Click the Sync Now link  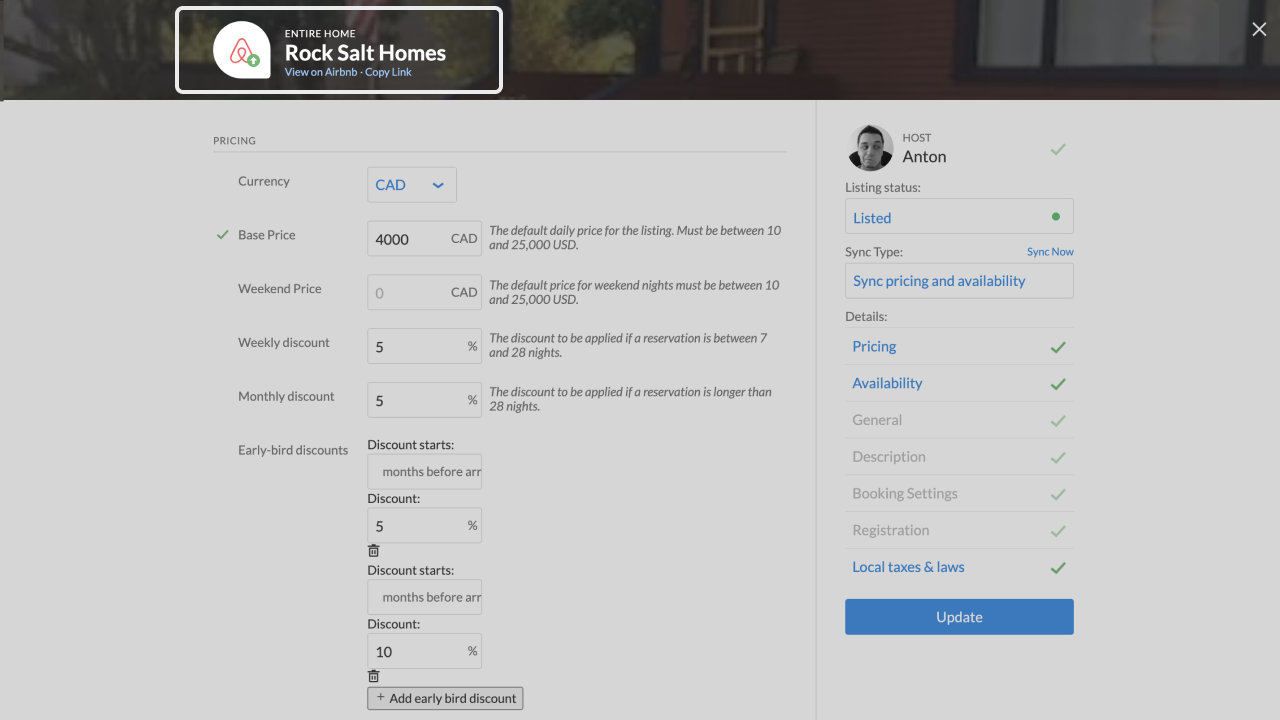tap(1050, 252)
